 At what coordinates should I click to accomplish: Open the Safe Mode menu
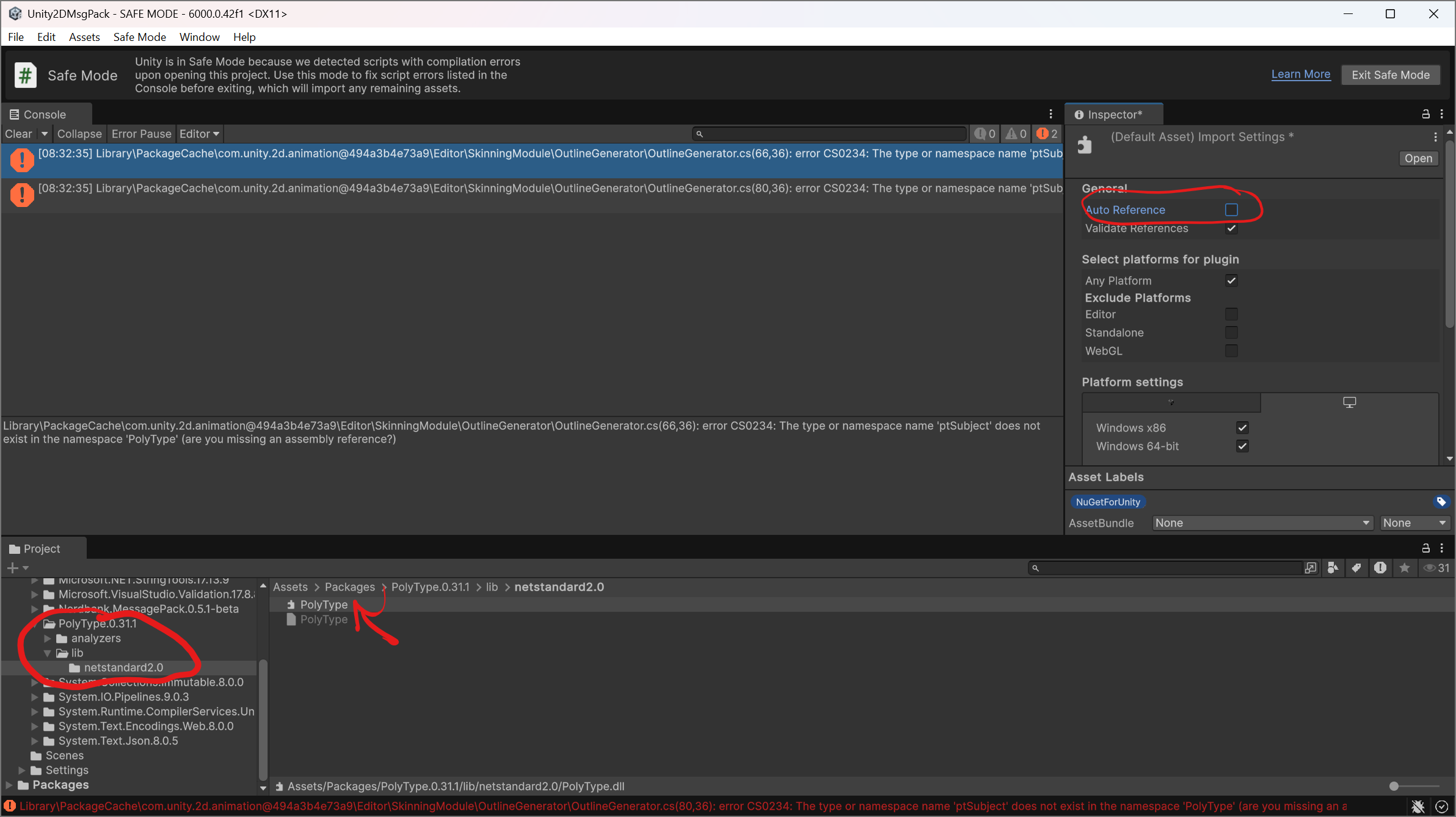[x=139, y=37]
